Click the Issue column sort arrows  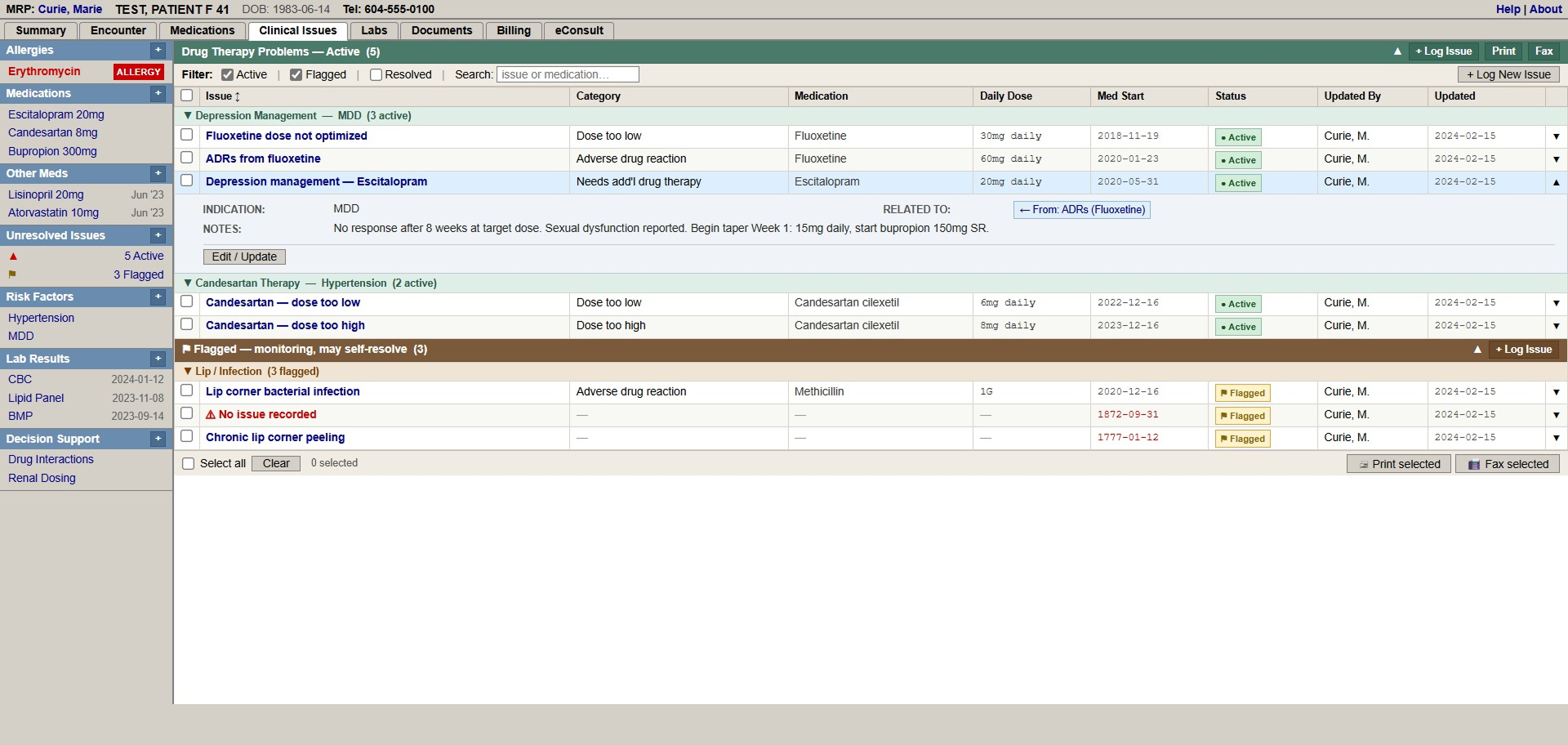click(238, 96)
